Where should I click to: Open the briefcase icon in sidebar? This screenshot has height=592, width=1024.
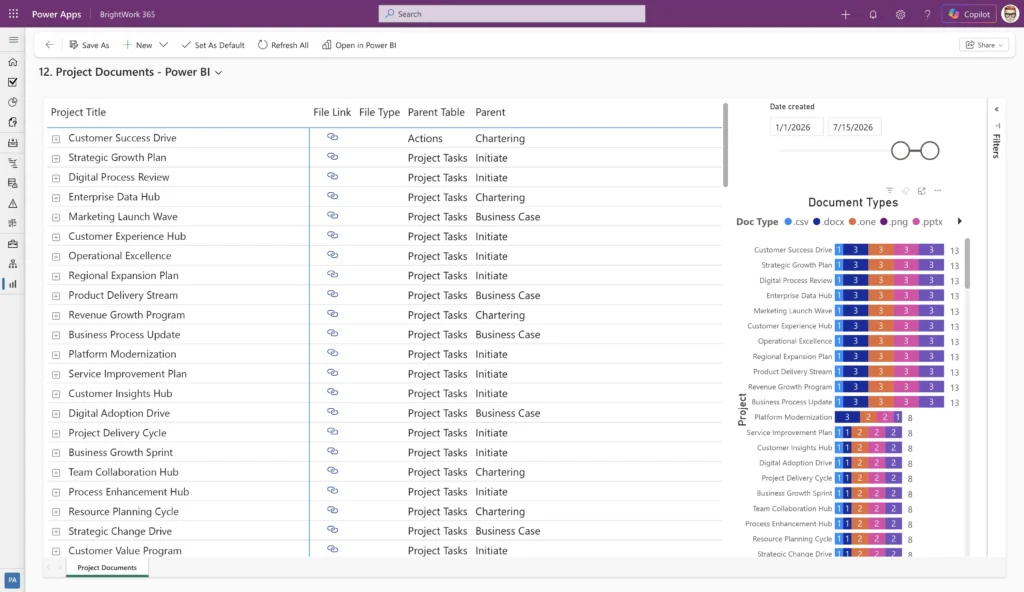pos(12,244)
